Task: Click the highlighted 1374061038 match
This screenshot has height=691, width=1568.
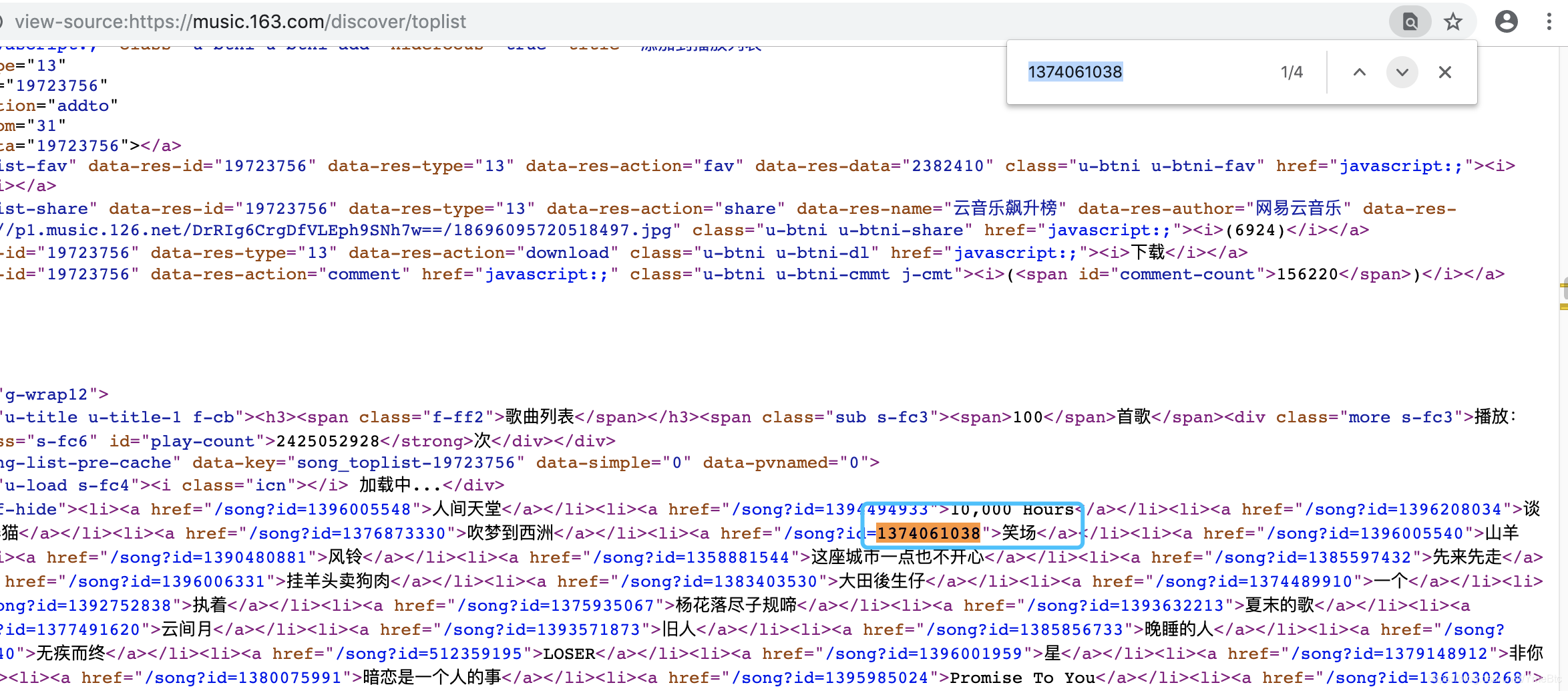Action: (928, 534)
